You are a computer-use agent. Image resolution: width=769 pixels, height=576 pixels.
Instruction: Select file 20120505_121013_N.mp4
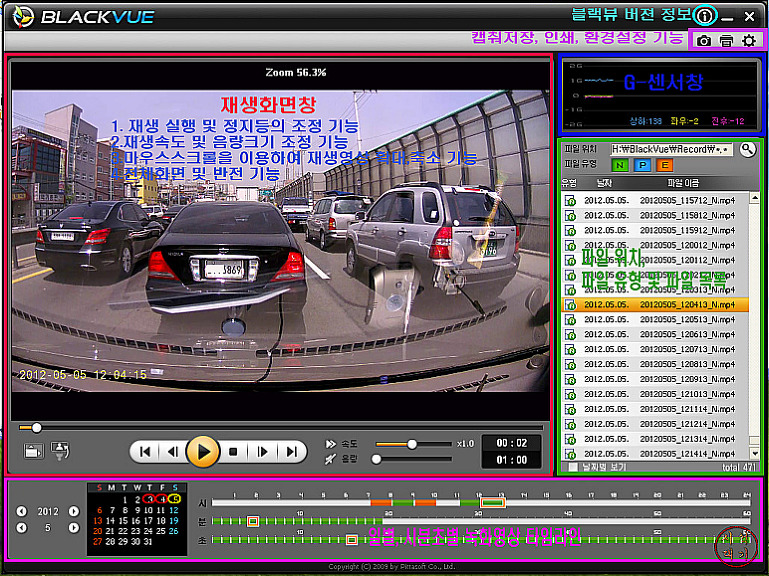point(655,394)
